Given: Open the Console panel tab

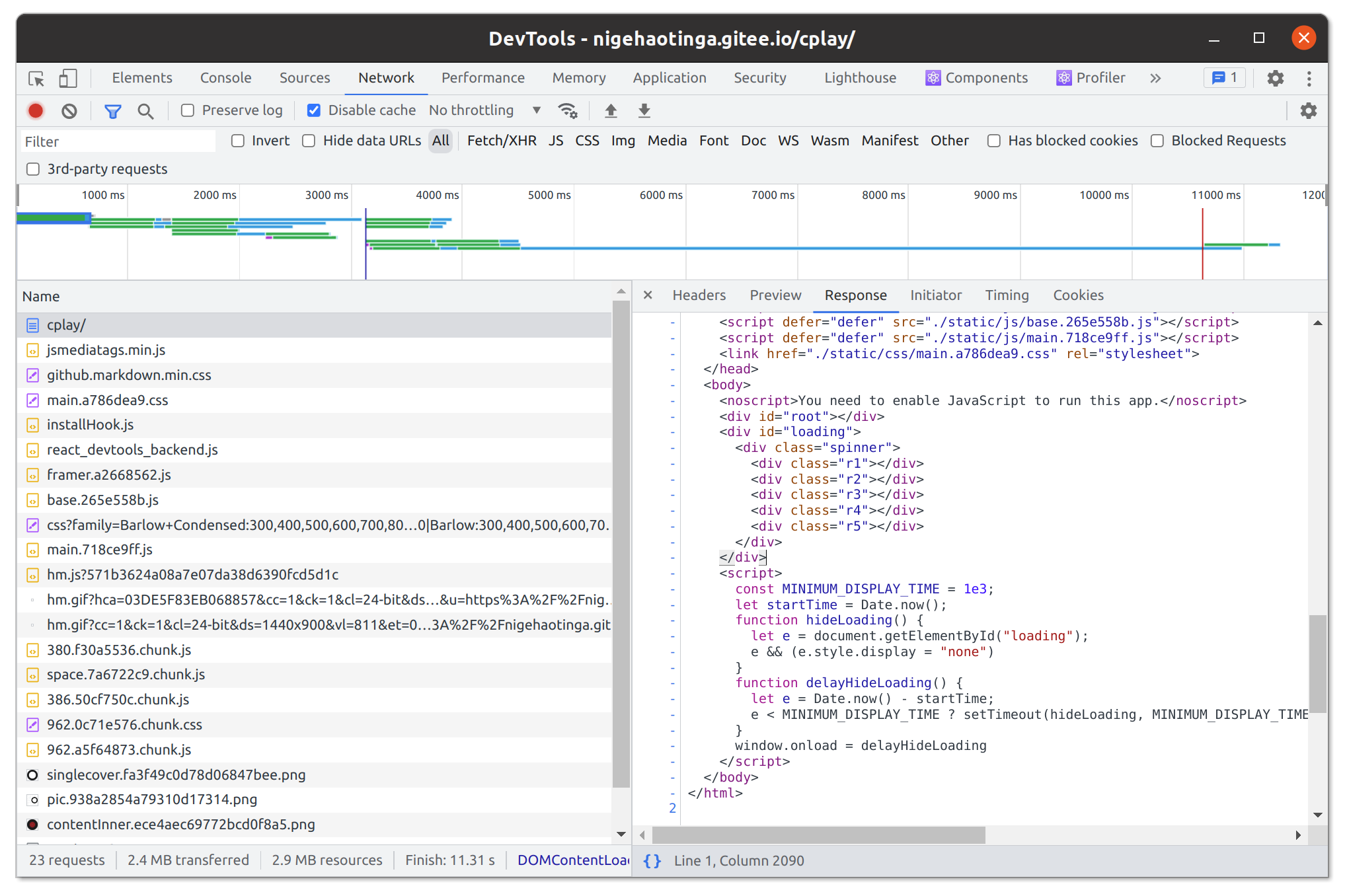Looking at the screenshot, I should click(x=225, y=78).
